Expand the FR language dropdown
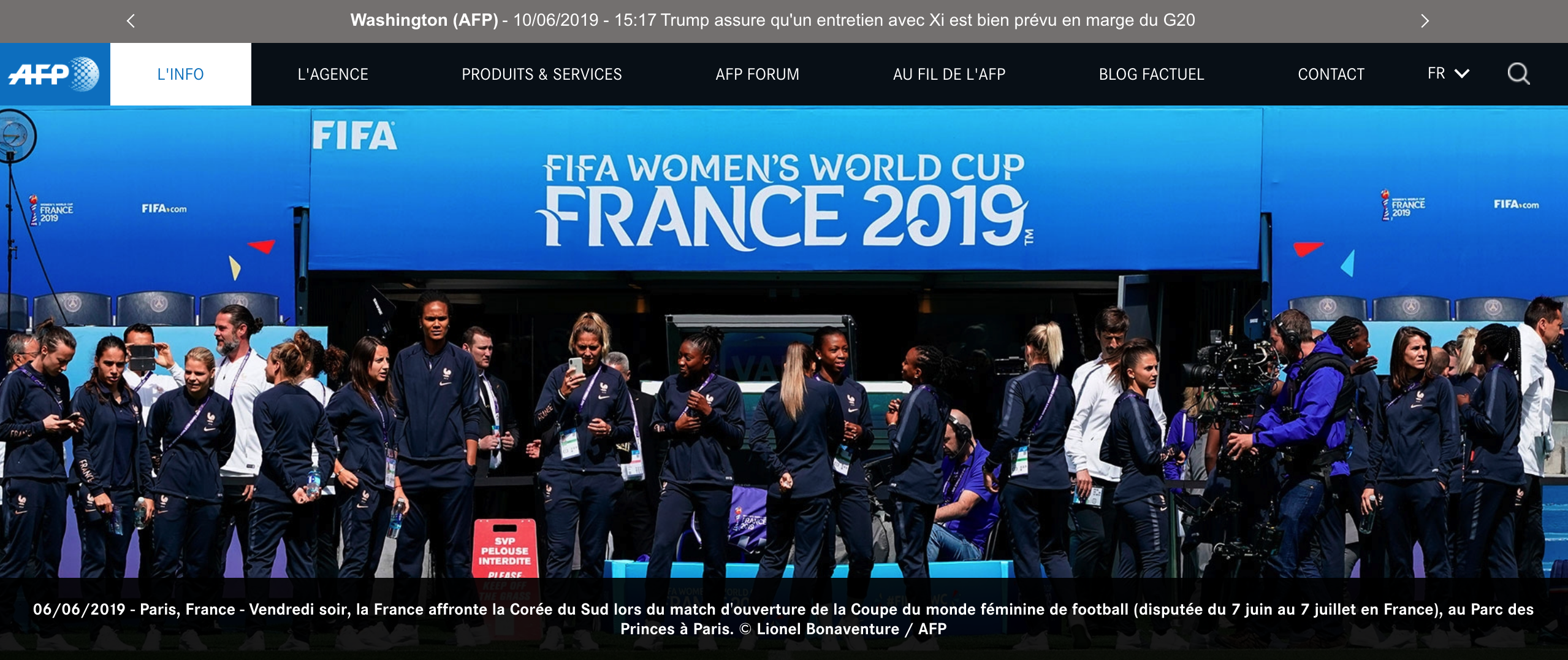The width and height of the screenshot is (1568, 660). 1448,74
